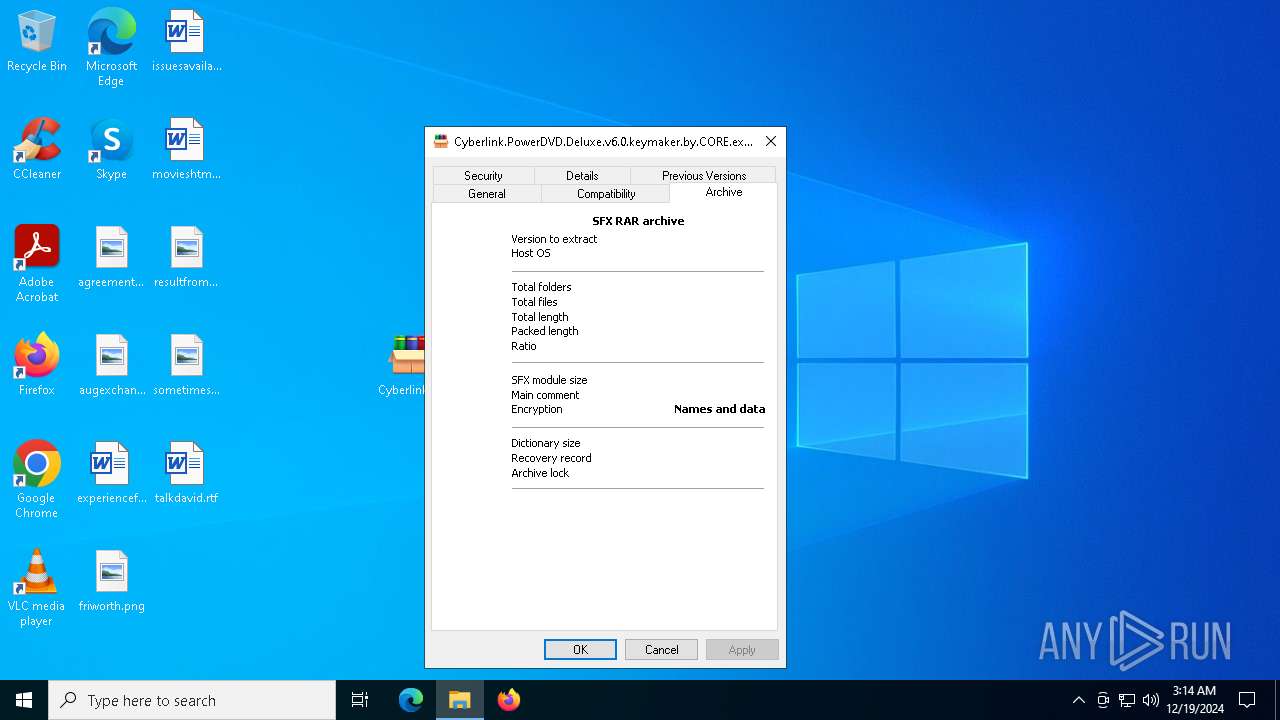Select the movieshtm... Word document

pos(186,150)
